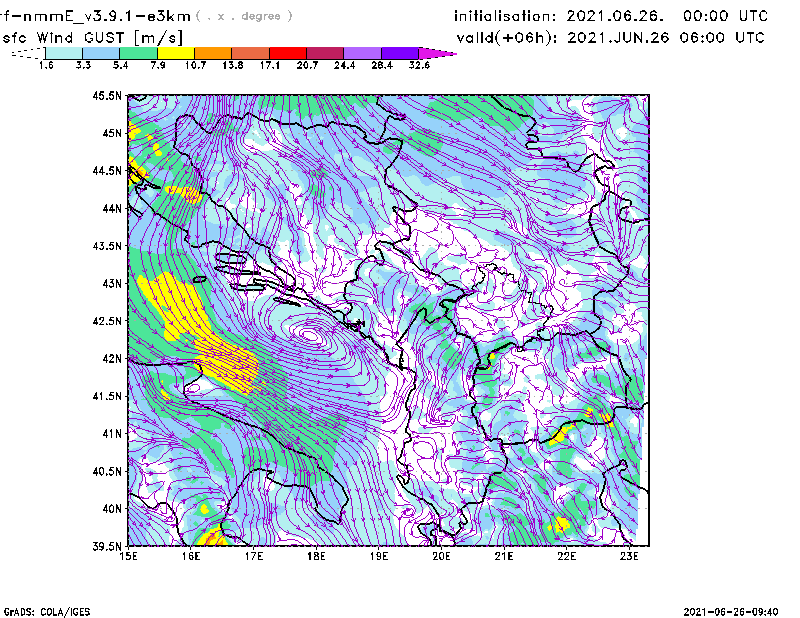
Task: Click the 43N latitude label
Action: pyautogui.click(x=112, y=283)
